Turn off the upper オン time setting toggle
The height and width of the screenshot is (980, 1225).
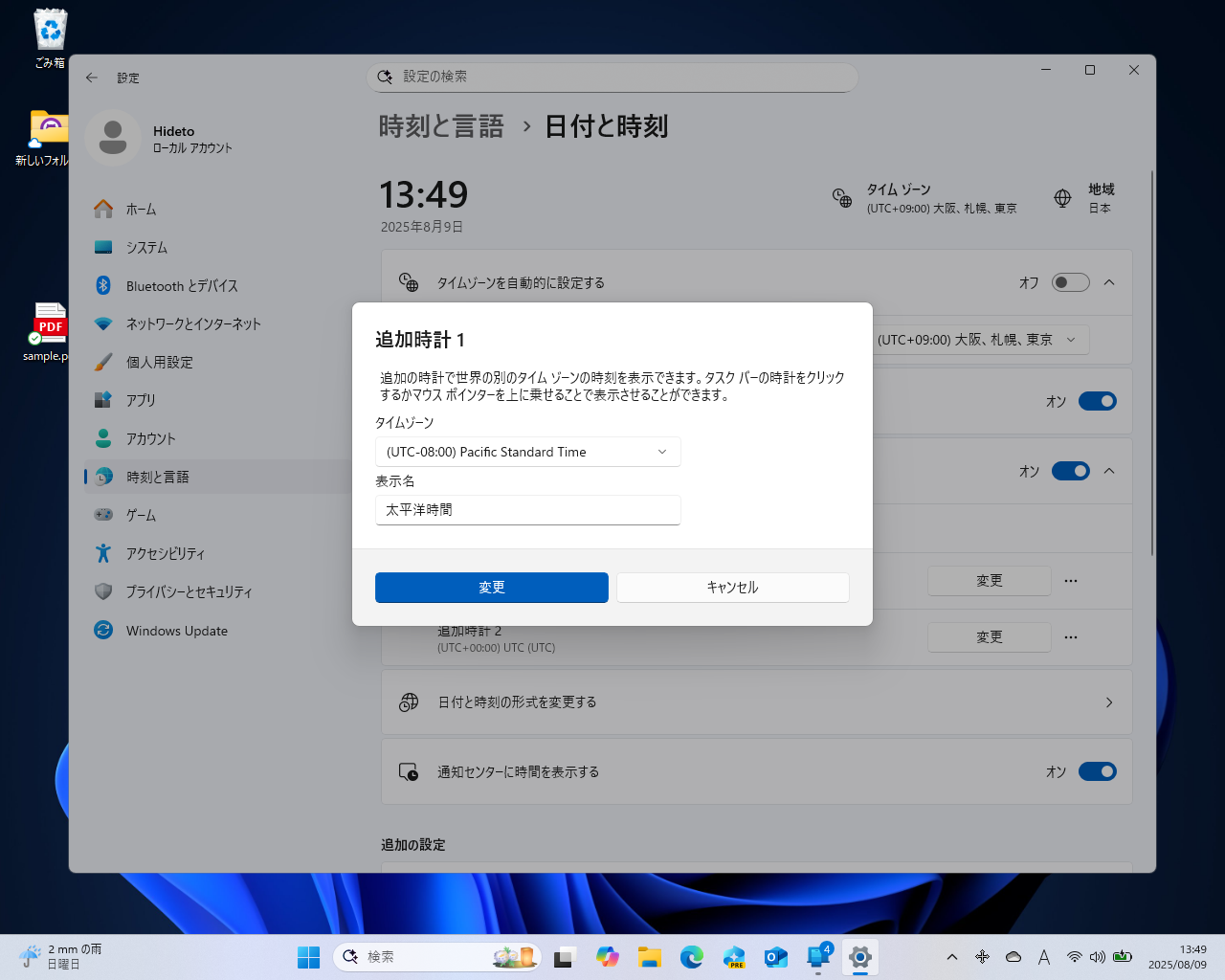click(x=1097, y=401)
